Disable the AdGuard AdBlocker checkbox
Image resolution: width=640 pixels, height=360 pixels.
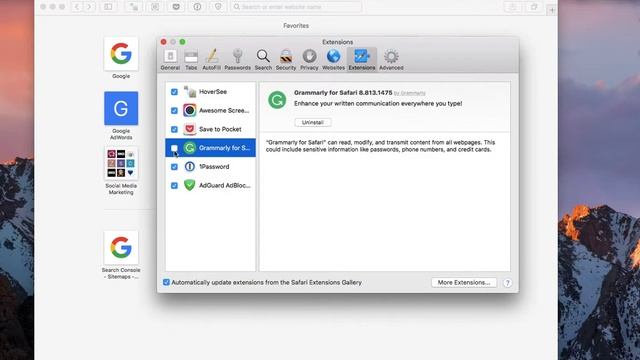pos(174,186)
